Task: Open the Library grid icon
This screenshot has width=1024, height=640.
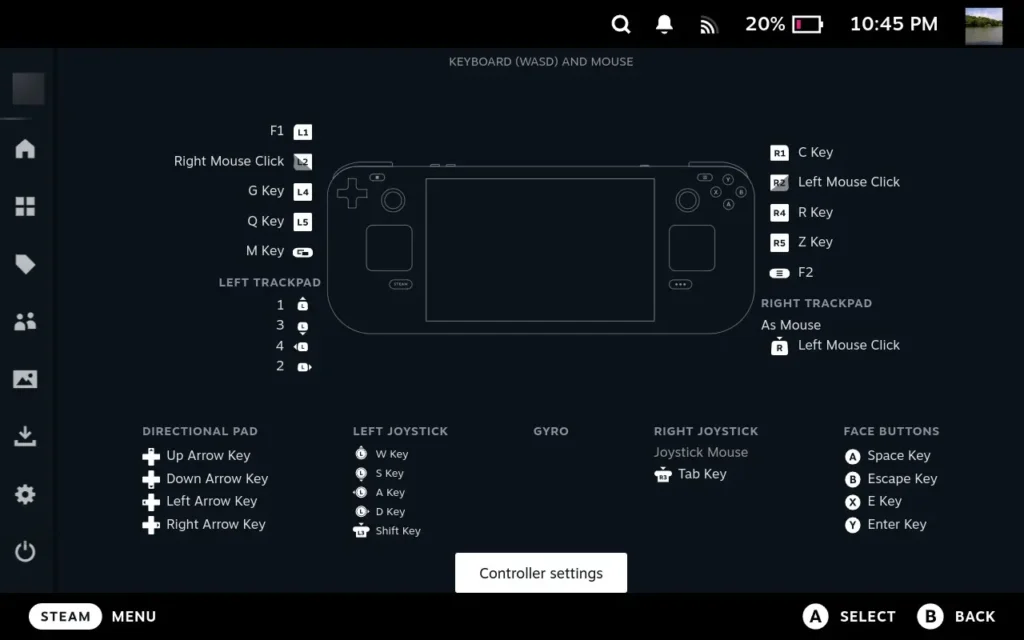Action: pos(25,206)
